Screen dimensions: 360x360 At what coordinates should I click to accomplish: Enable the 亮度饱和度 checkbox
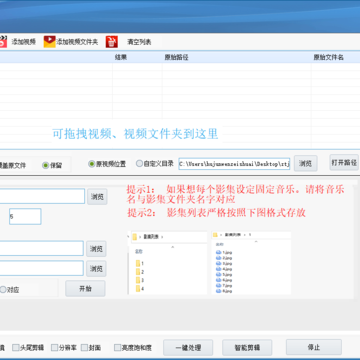117,348
